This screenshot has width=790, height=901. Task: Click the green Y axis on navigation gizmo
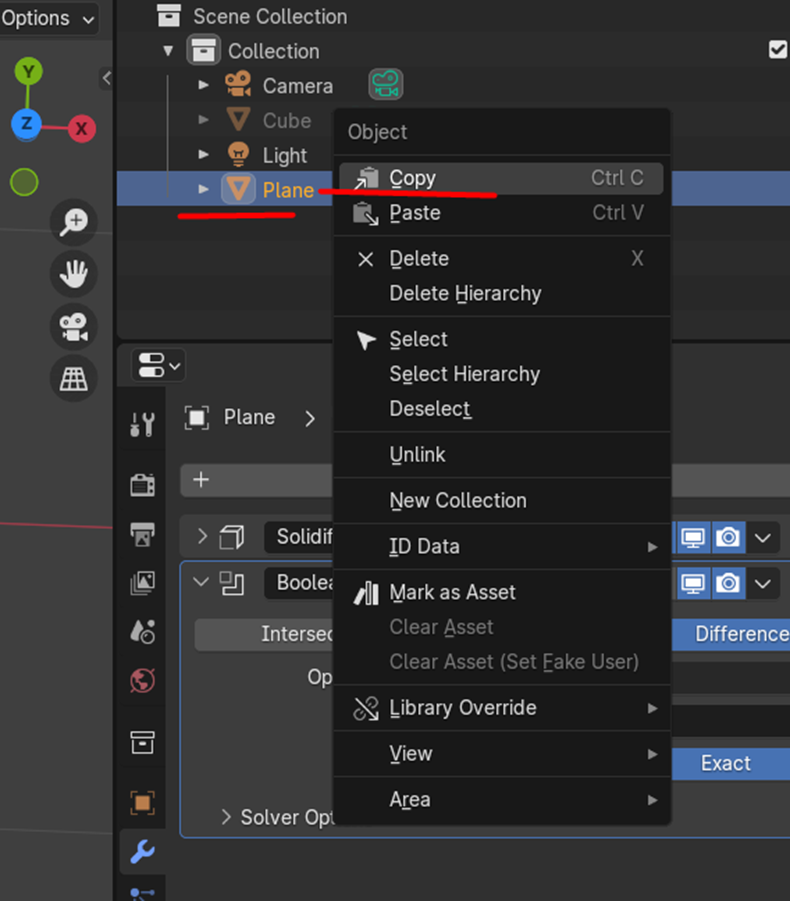28,71
